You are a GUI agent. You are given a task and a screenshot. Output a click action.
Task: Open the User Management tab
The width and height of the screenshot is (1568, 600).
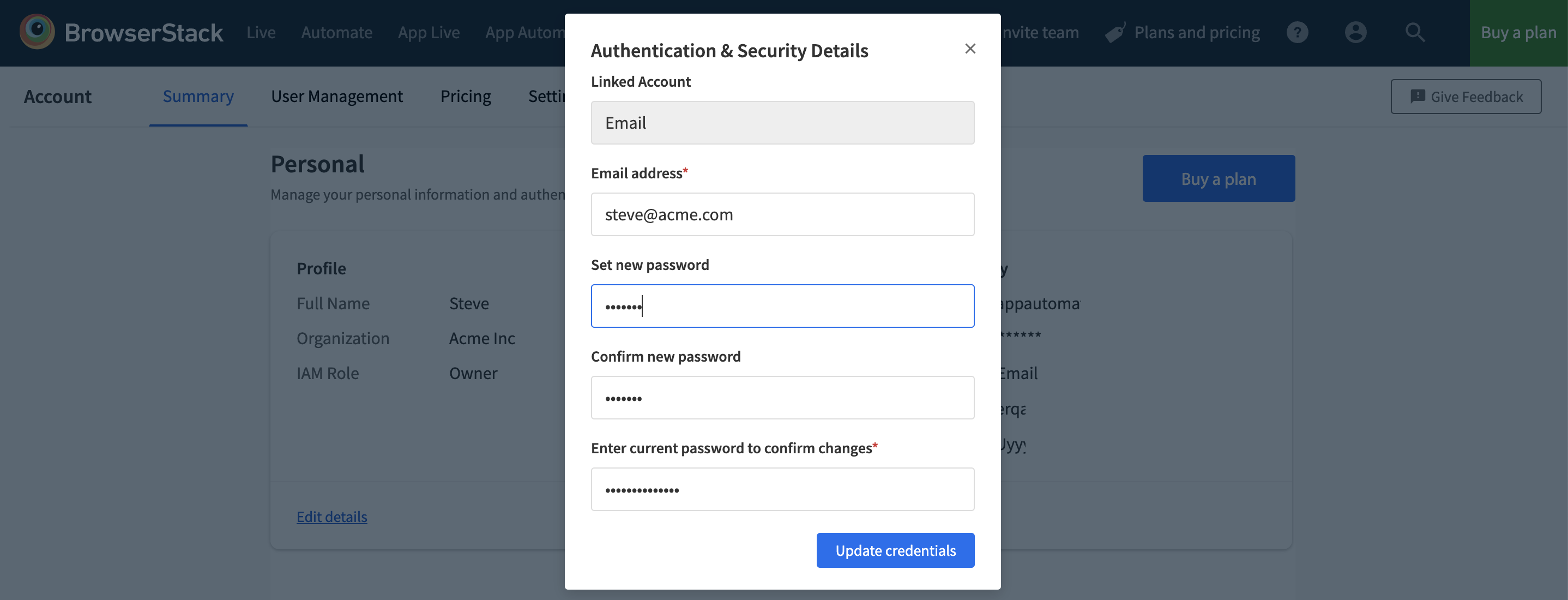(x=336, y=96)
